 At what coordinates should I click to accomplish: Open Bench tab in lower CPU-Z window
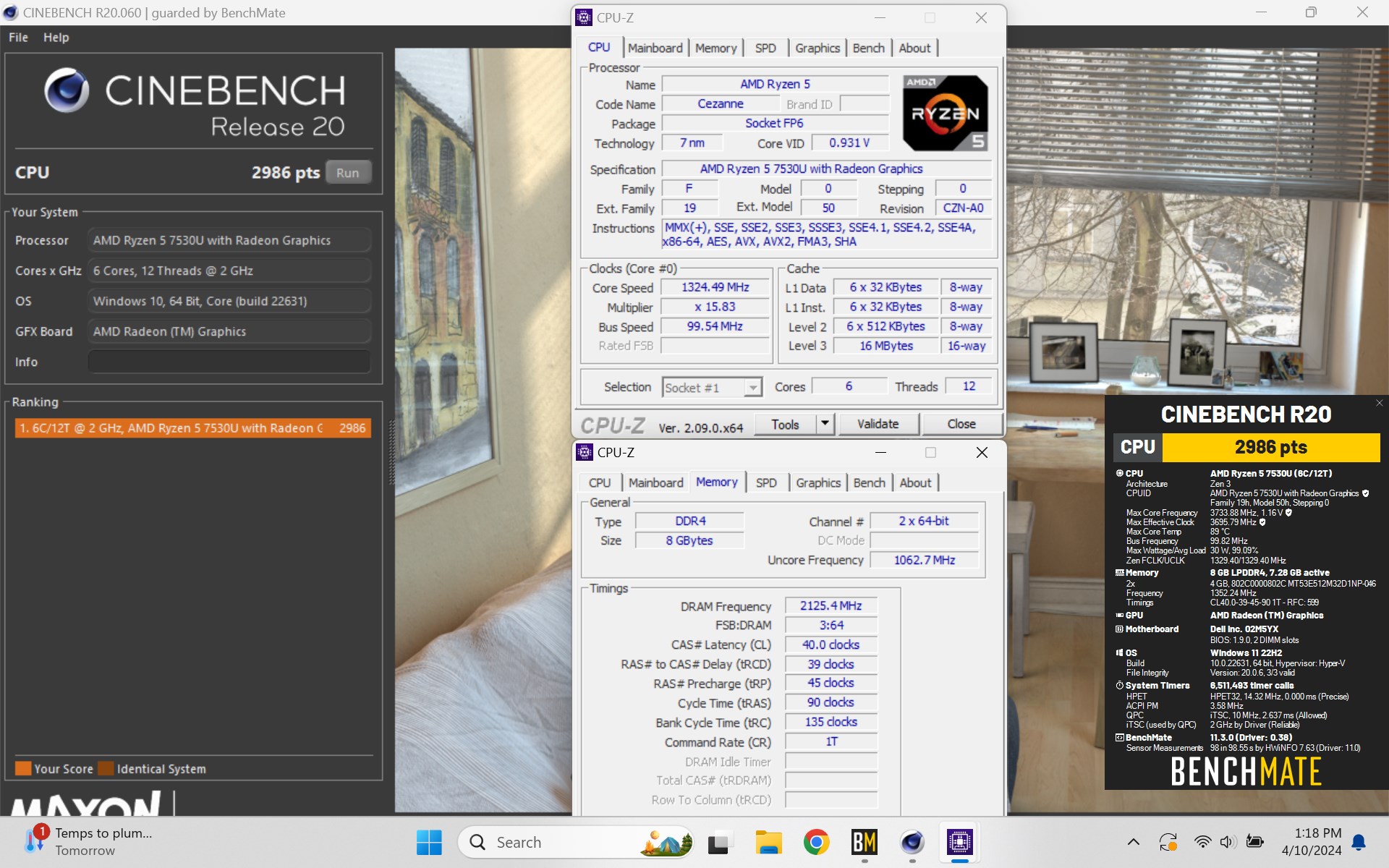[x=869, y=482]
